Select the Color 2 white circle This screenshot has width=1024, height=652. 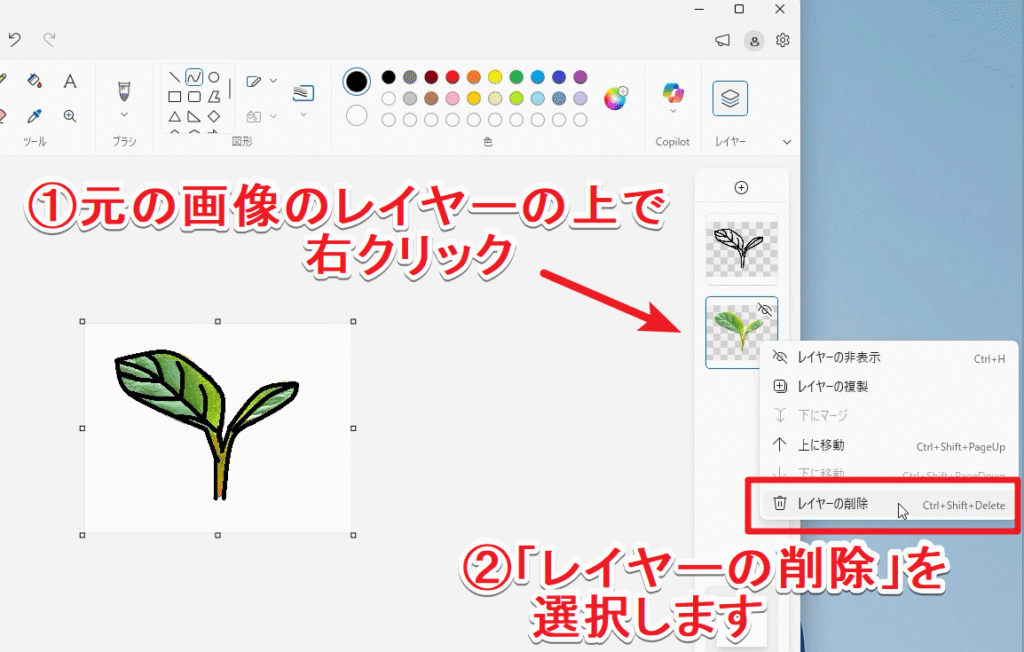357,116
